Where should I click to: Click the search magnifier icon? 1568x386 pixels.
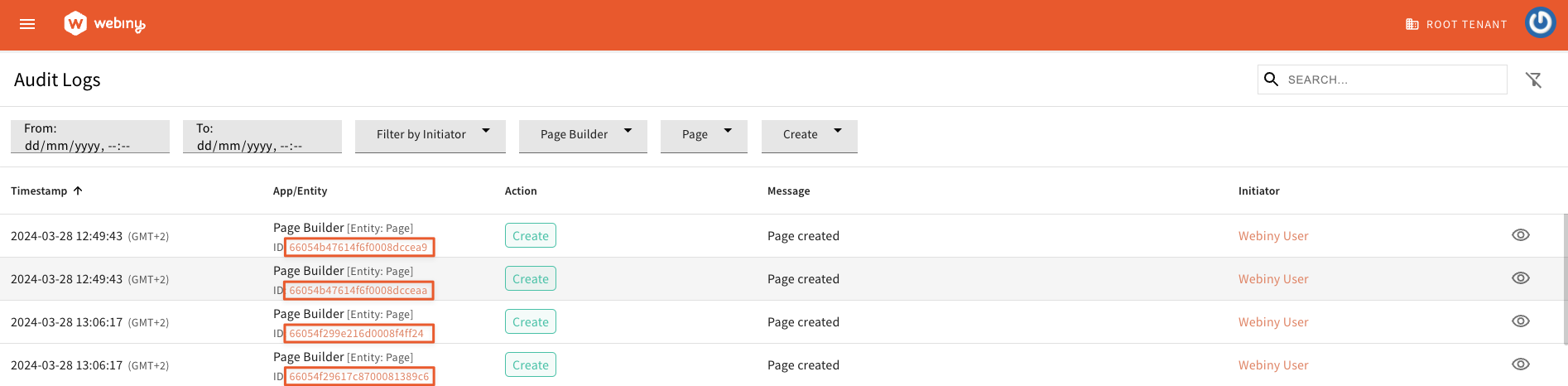1272,80
